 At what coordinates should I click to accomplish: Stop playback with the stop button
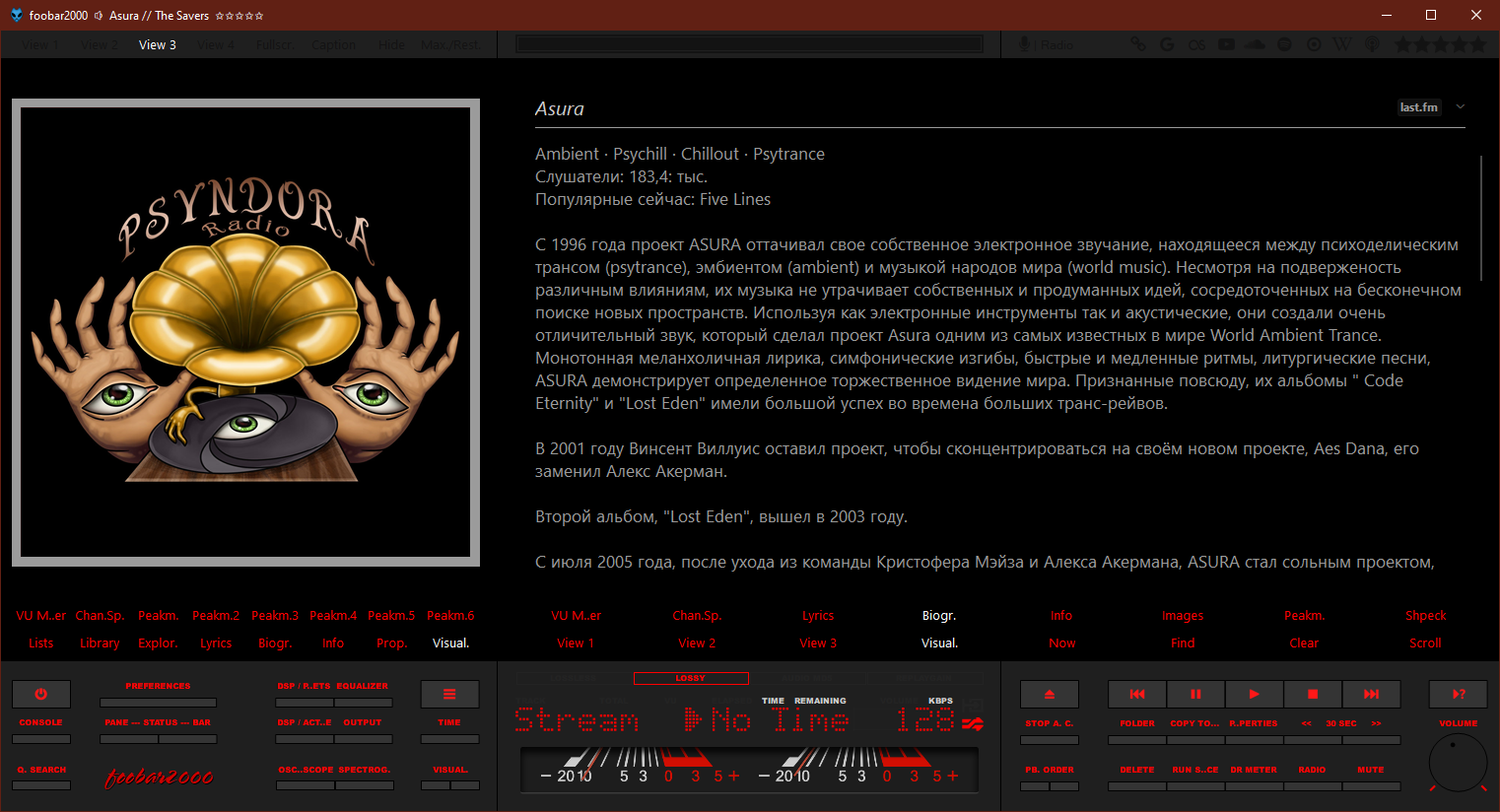pos(1313,694)
